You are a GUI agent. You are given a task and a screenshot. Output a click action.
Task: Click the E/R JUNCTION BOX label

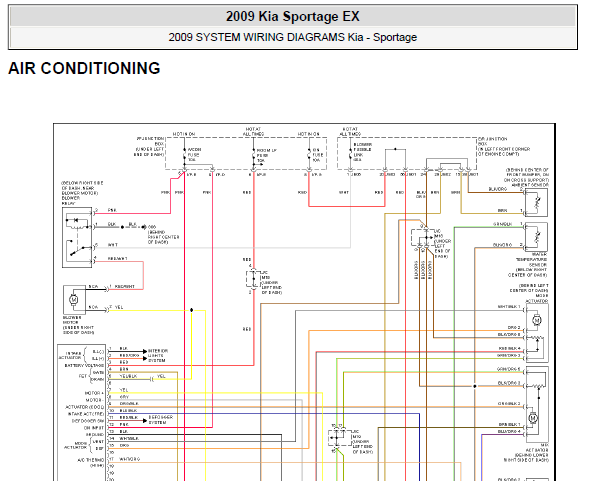pos(492,141)
